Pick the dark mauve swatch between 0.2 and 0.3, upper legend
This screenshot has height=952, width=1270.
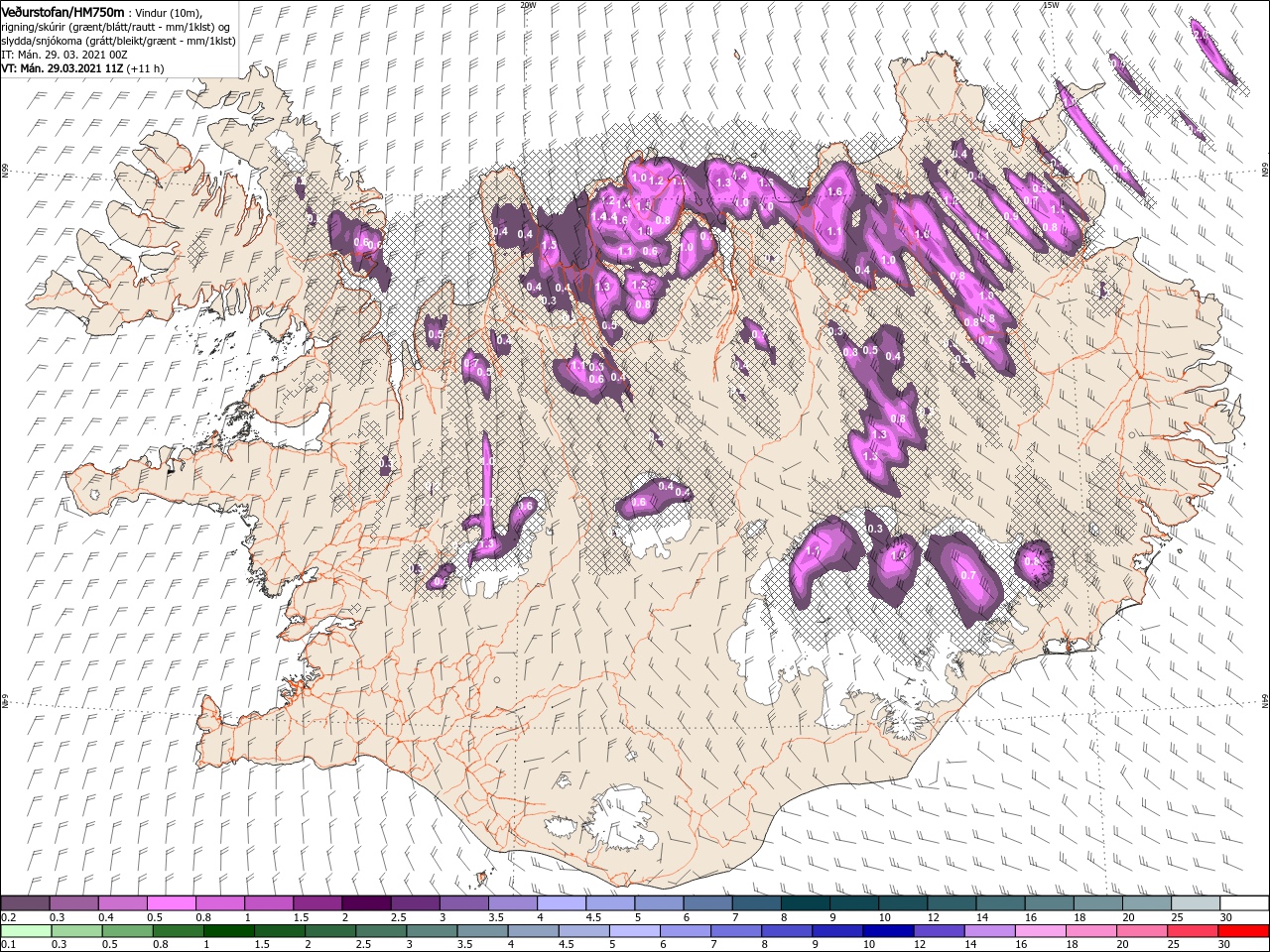pos(25,902)
